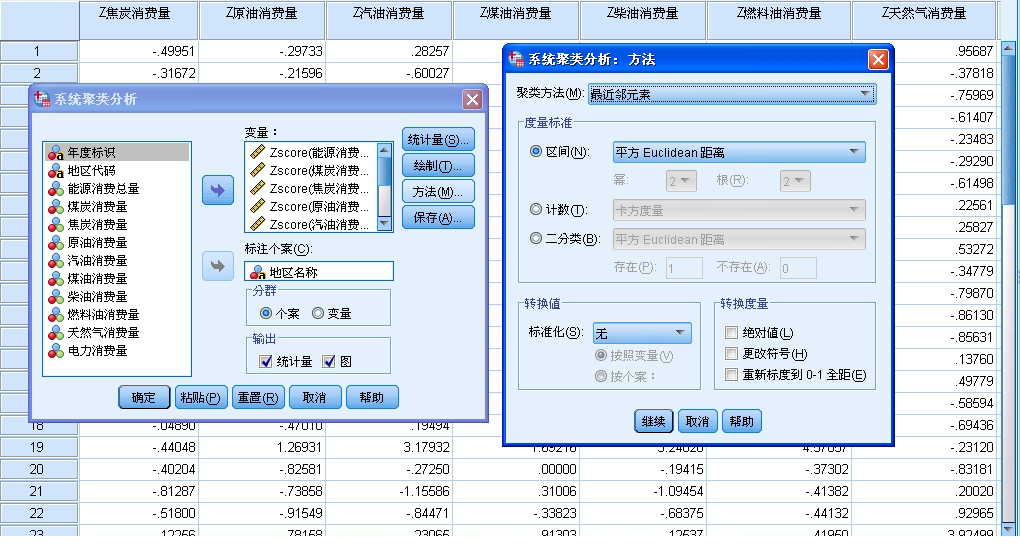Viewport: 1020px width, 557px height.
Task: Toggle the 图 output checkbox
Action: coord(329,362)
